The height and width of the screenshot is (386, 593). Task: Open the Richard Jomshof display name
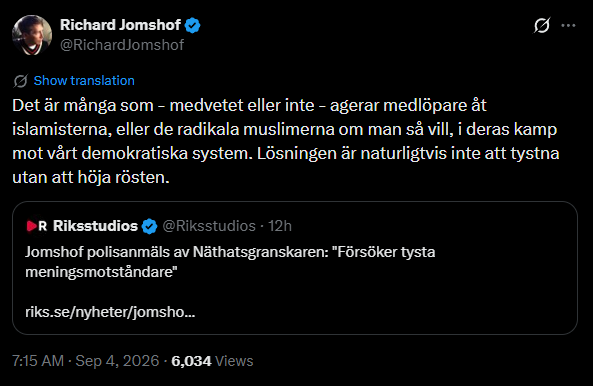(x=120, y=25)
